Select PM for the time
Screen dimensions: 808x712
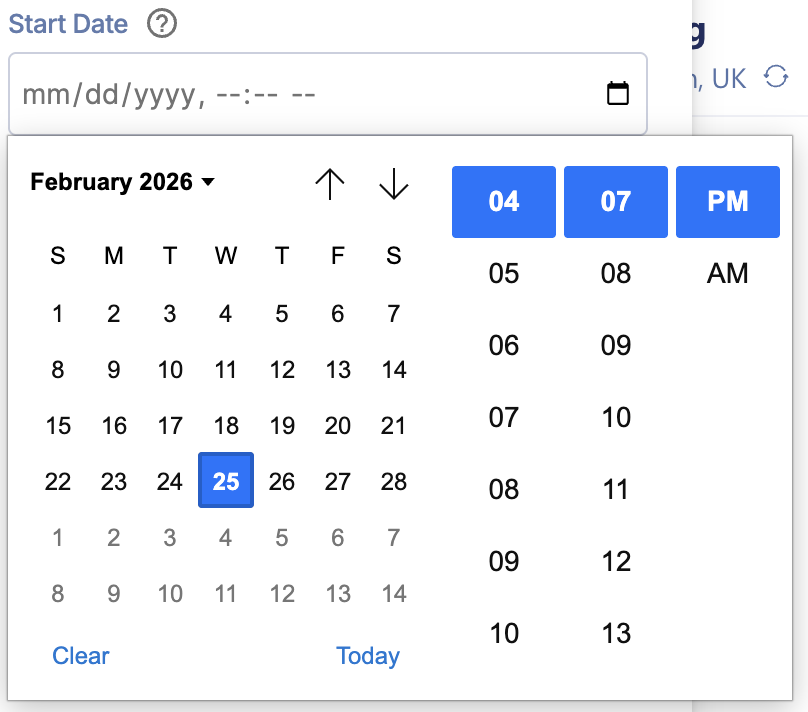tap(728, 202)
